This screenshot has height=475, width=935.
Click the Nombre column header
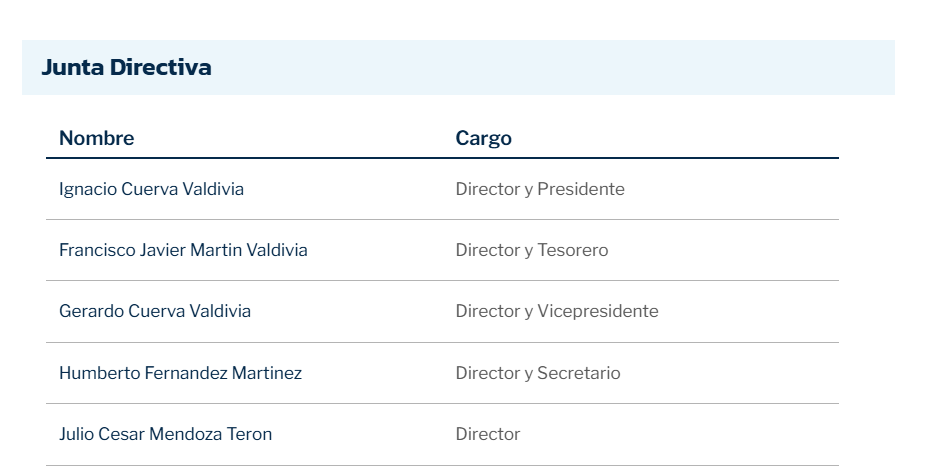click(x=97, y=138)
